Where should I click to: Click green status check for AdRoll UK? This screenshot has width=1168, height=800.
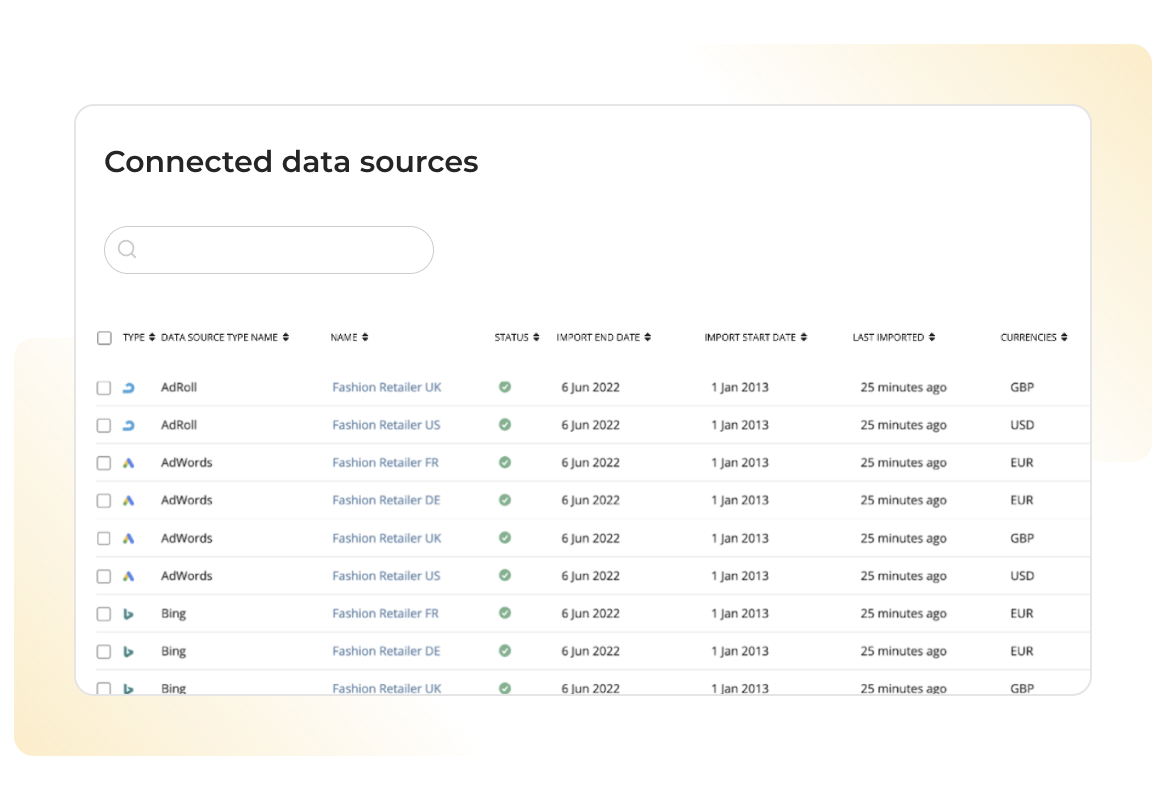pyautogui.click(x=505, y=387)
